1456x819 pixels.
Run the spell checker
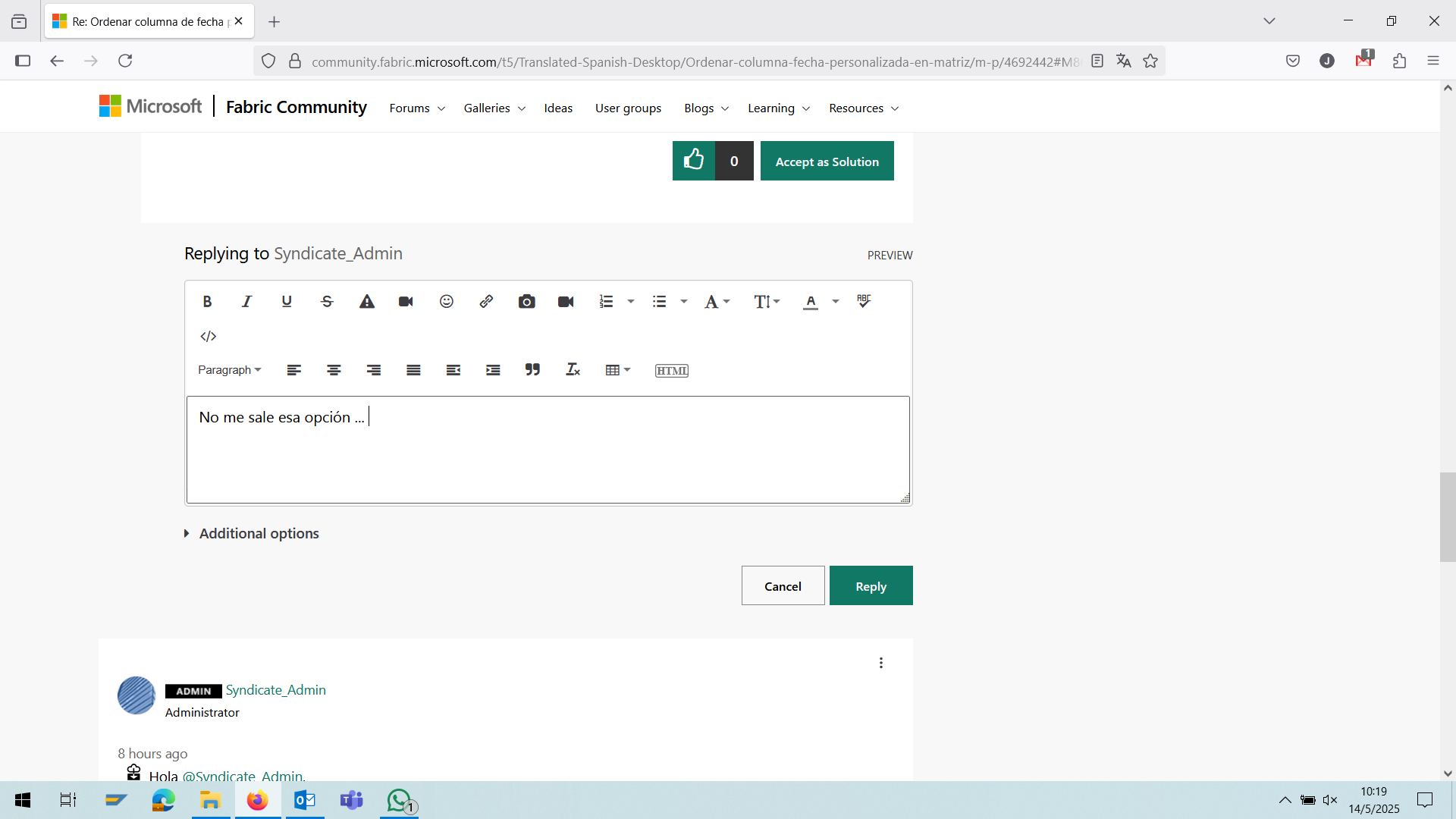[864, 301]
